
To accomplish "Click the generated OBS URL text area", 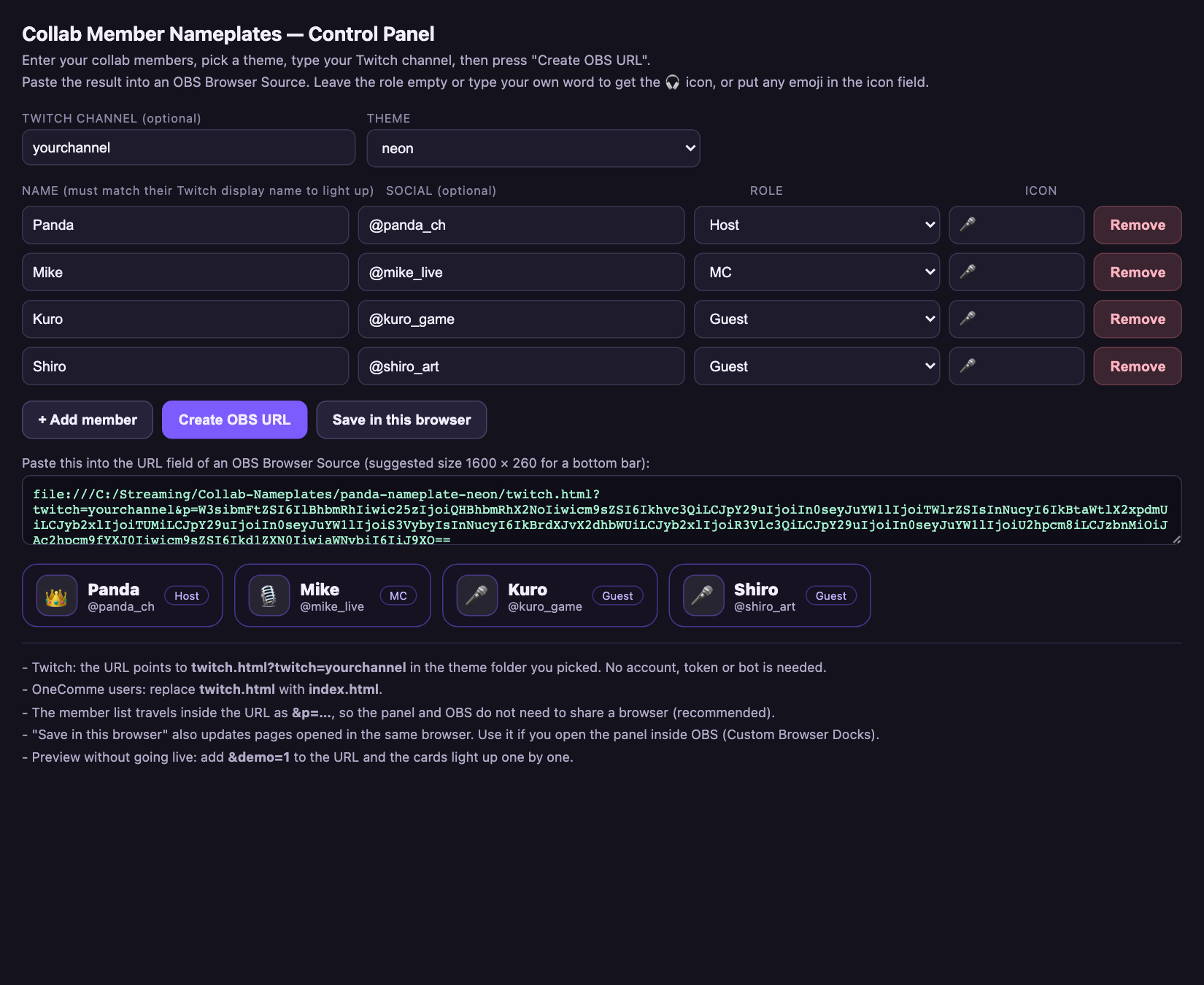I will tap(601, 510).
